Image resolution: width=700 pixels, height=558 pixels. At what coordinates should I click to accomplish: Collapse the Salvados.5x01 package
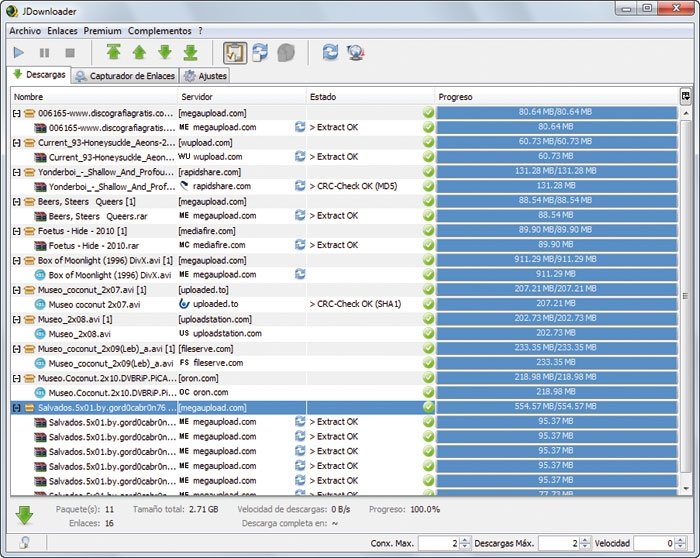(x=17, y=408)
